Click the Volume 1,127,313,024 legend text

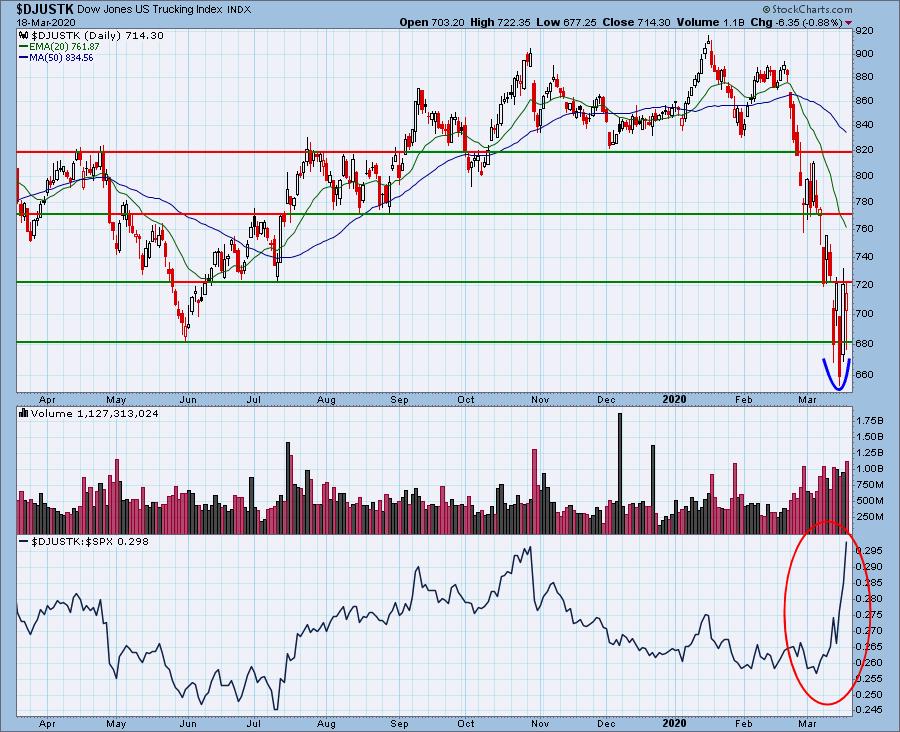(x=95, y=413)
